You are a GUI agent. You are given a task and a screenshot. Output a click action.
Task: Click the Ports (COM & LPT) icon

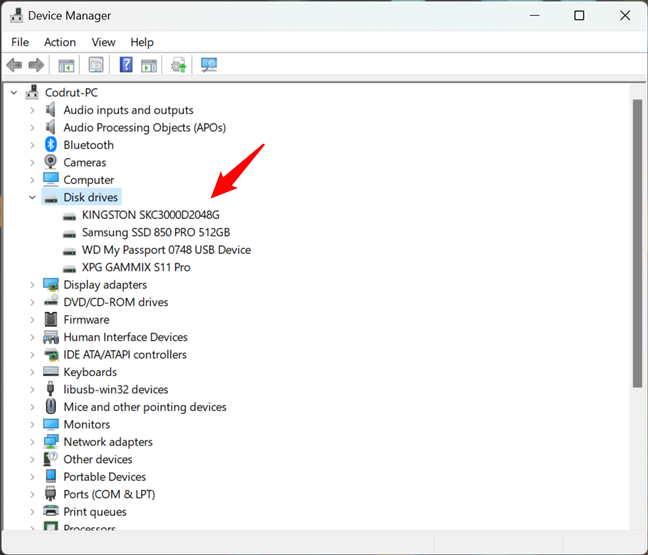pyautogui.click(x=50, y=494)
